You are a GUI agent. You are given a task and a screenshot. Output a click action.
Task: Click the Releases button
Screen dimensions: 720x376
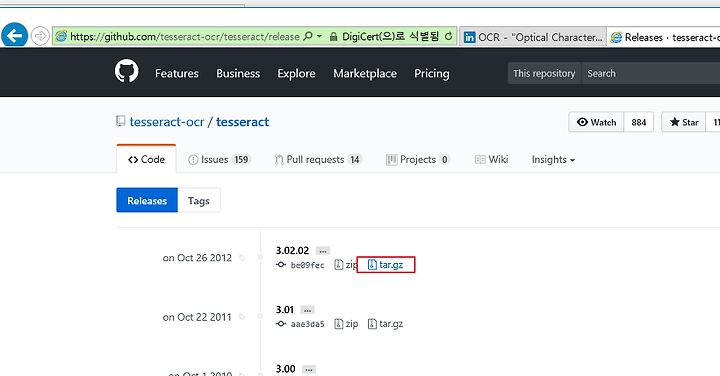click(147, 200)
